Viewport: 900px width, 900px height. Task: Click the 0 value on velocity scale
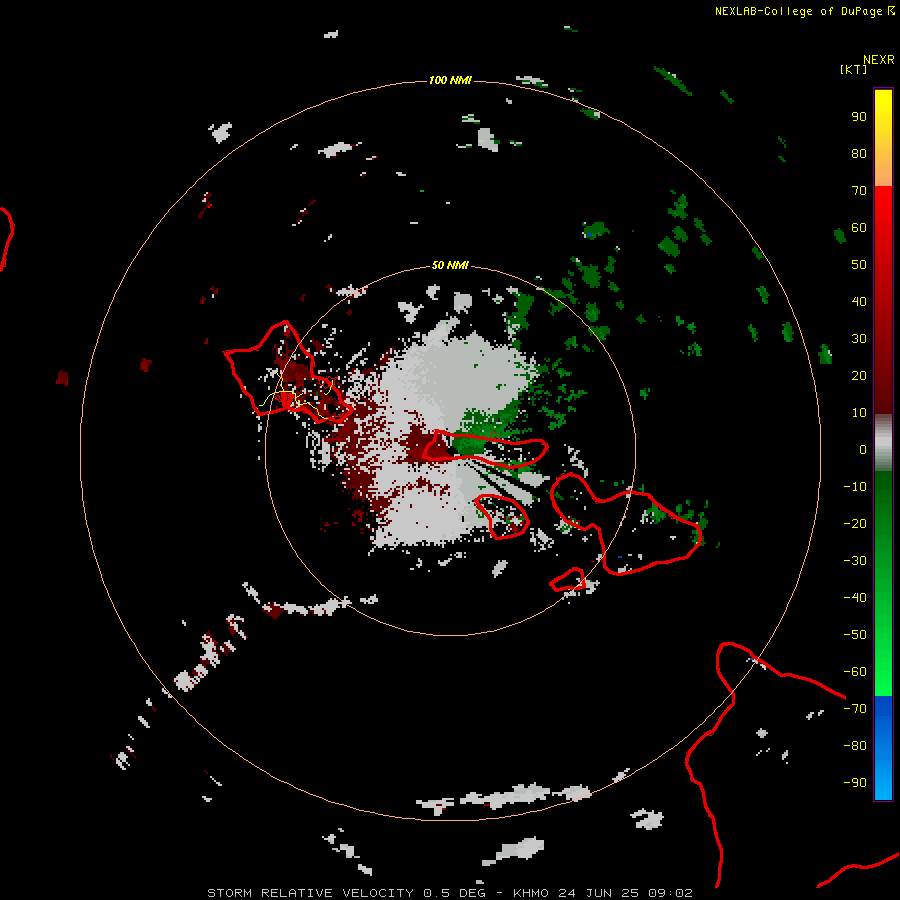tap(863, 450)
